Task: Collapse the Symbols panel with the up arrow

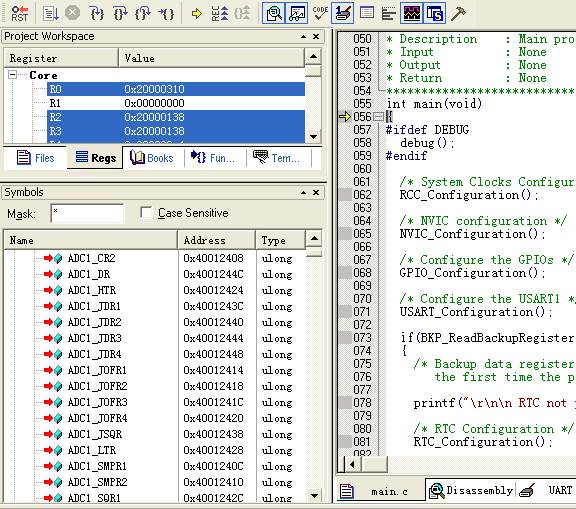Action: (303, 192)
